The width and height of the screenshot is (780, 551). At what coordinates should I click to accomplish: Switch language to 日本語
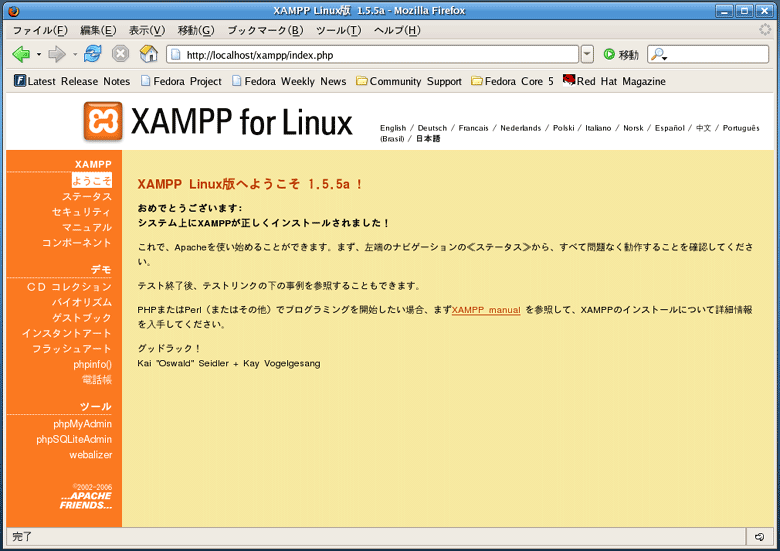click(428, 139)
